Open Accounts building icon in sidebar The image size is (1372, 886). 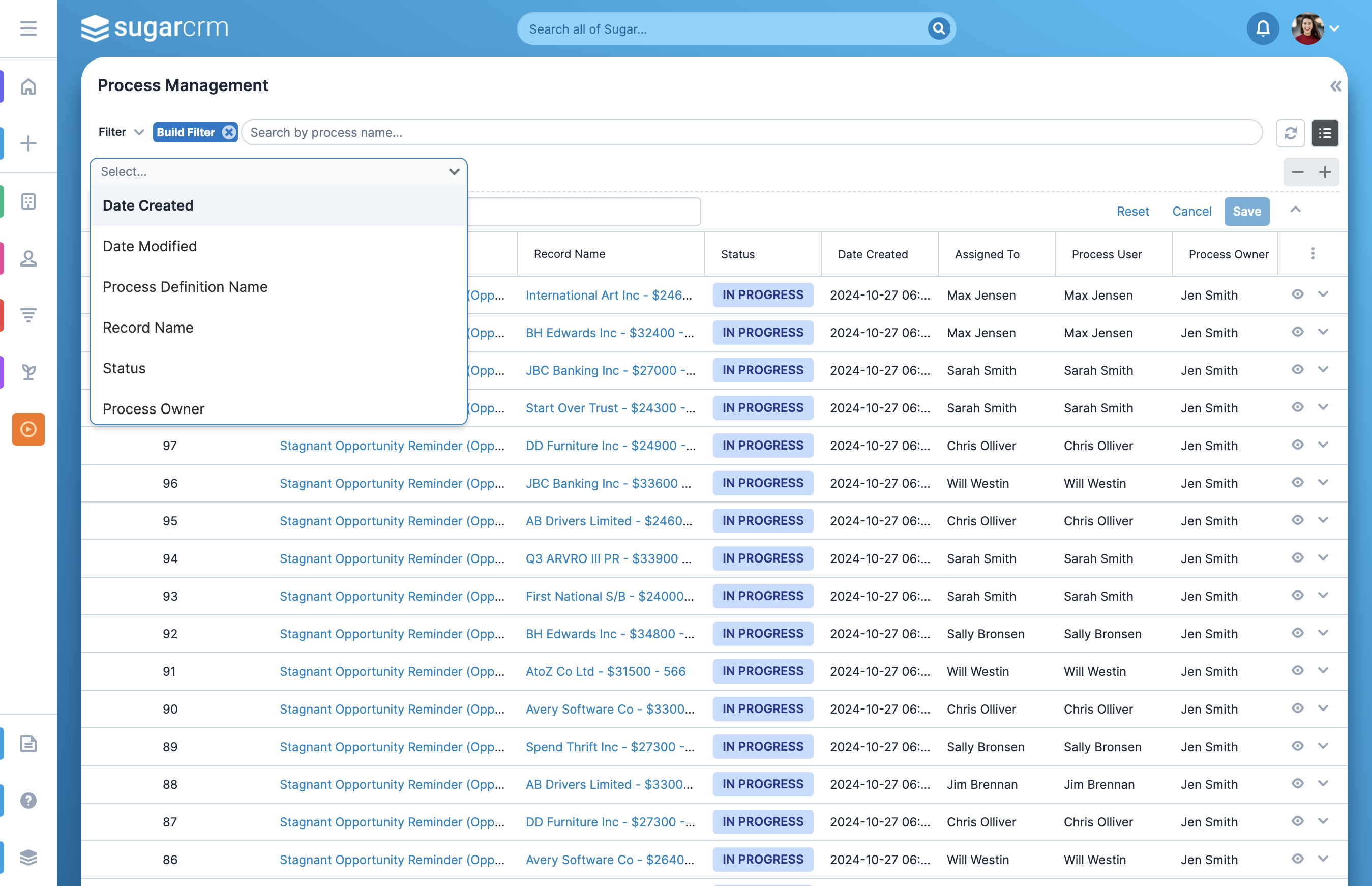tap(28, 201)
